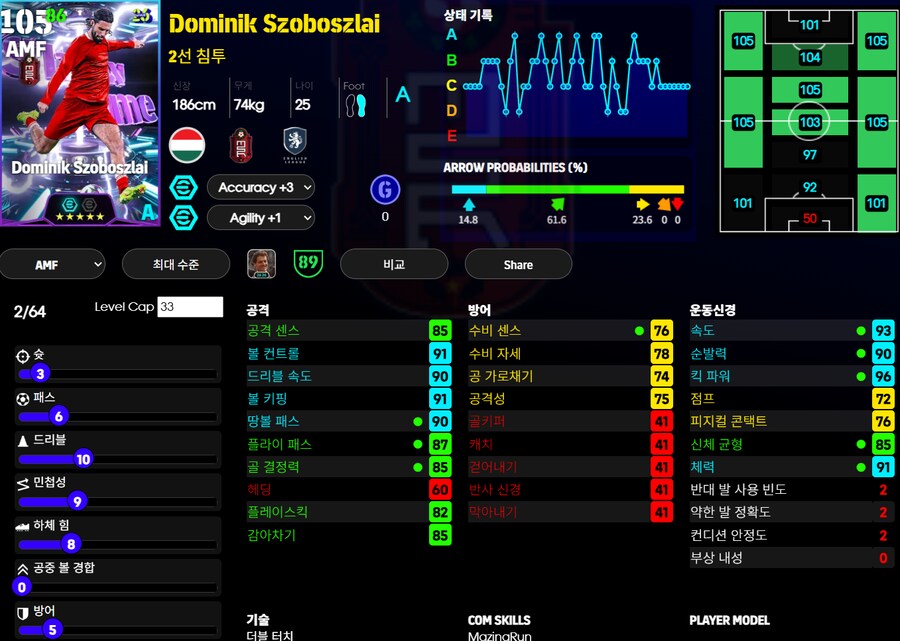Click the booster icon beside Accuracy +3
This screenshot has height=641, width=900.
coord(183,187)
